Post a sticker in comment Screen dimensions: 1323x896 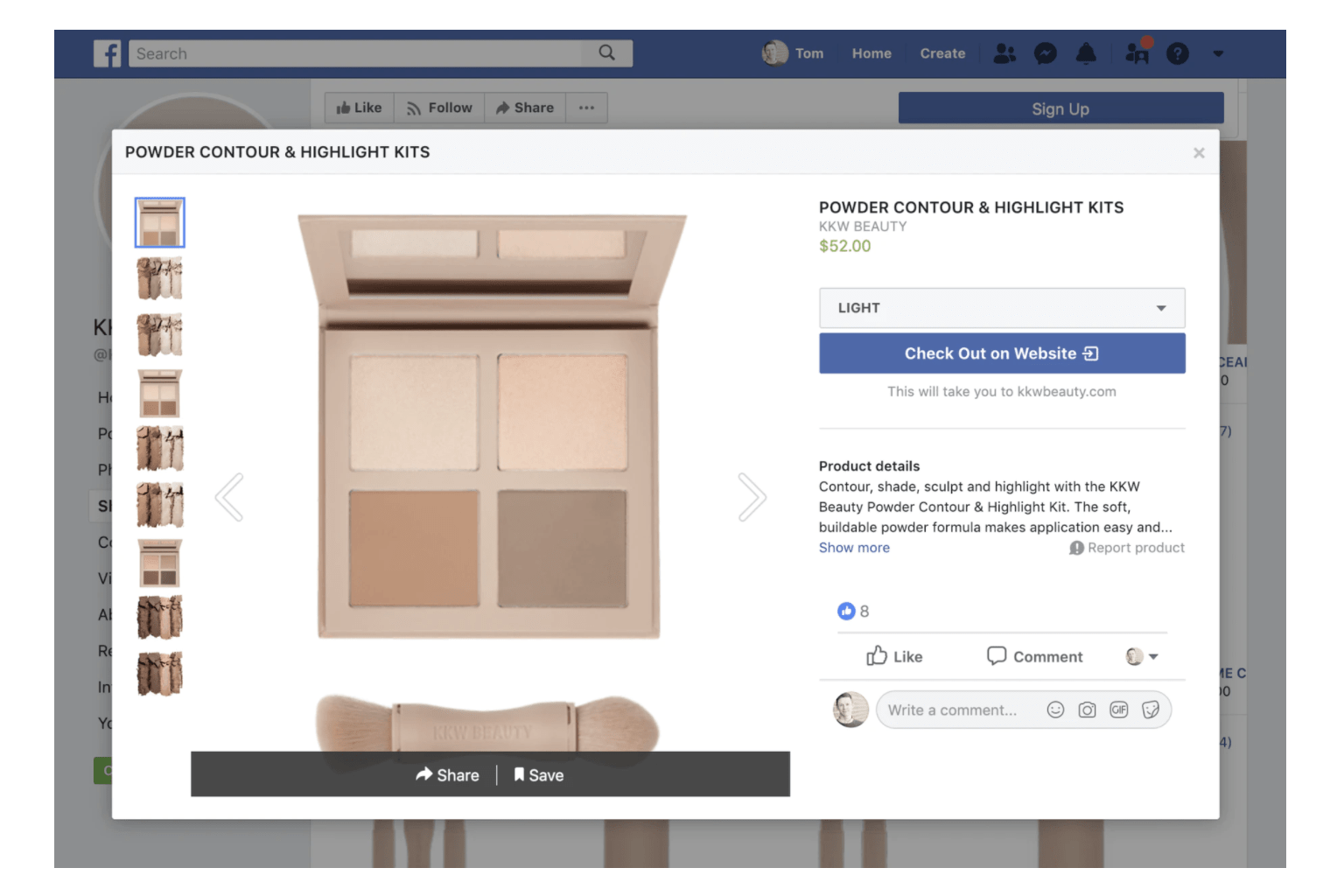[1151, 710]
